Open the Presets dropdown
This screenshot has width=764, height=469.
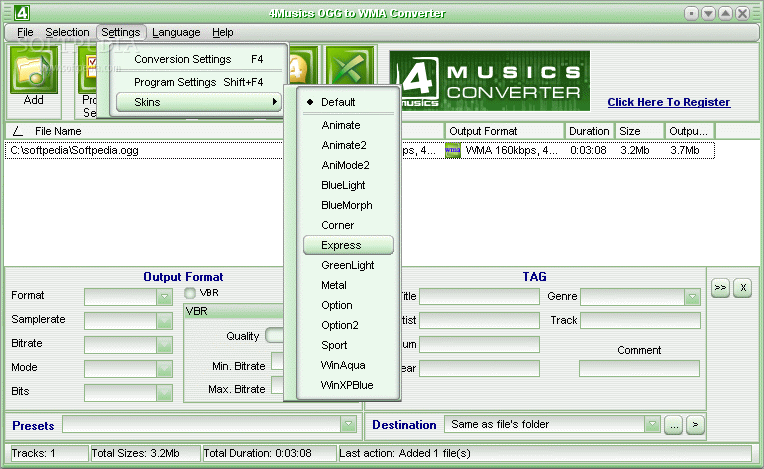click(x=348, y=424)
